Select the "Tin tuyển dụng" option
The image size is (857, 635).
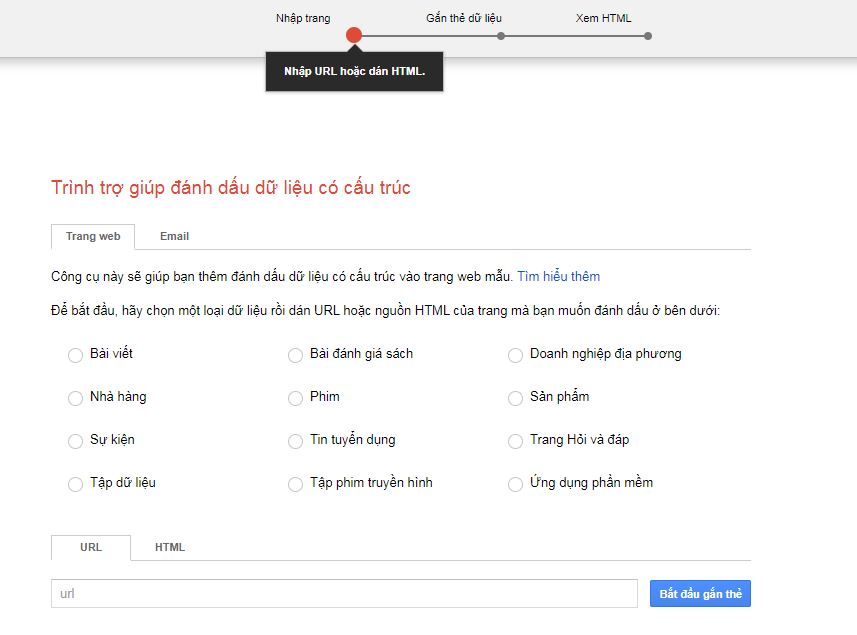coord(295,441)
